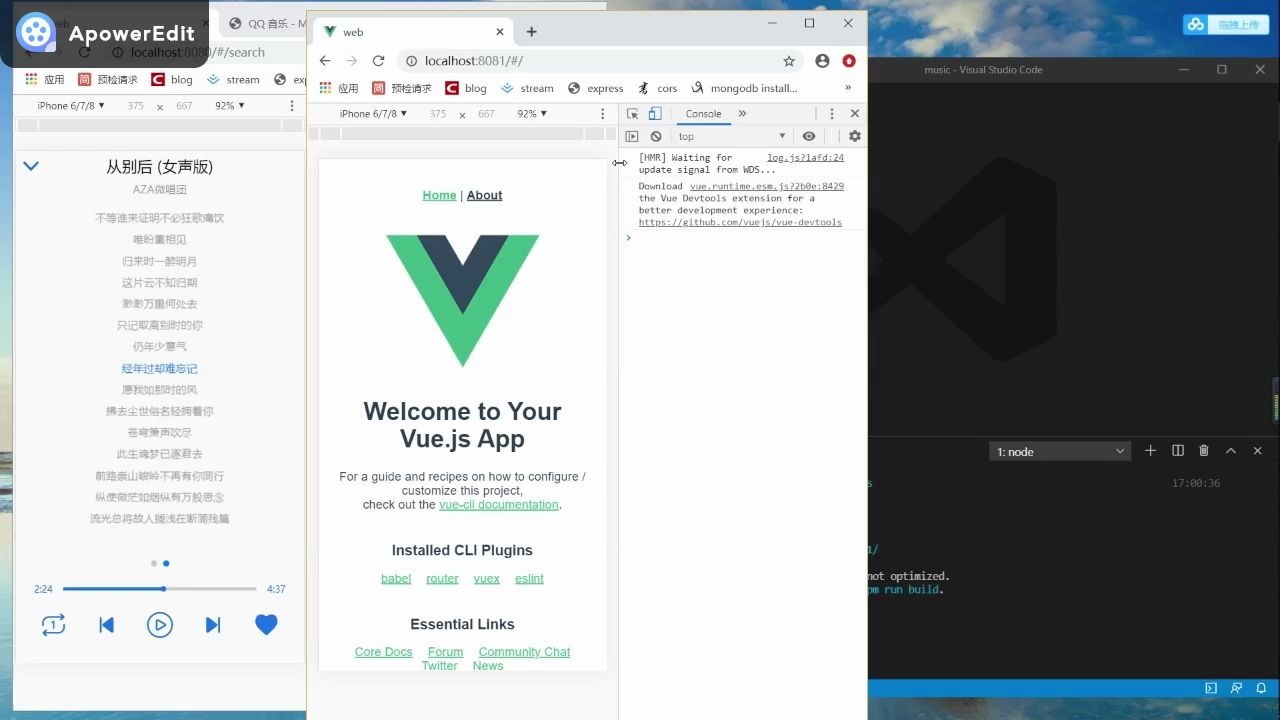Viewport: 1280px width, 720px height.
Task: Toggle the device toolbar icon in DevTools
Action: (655, 114)
